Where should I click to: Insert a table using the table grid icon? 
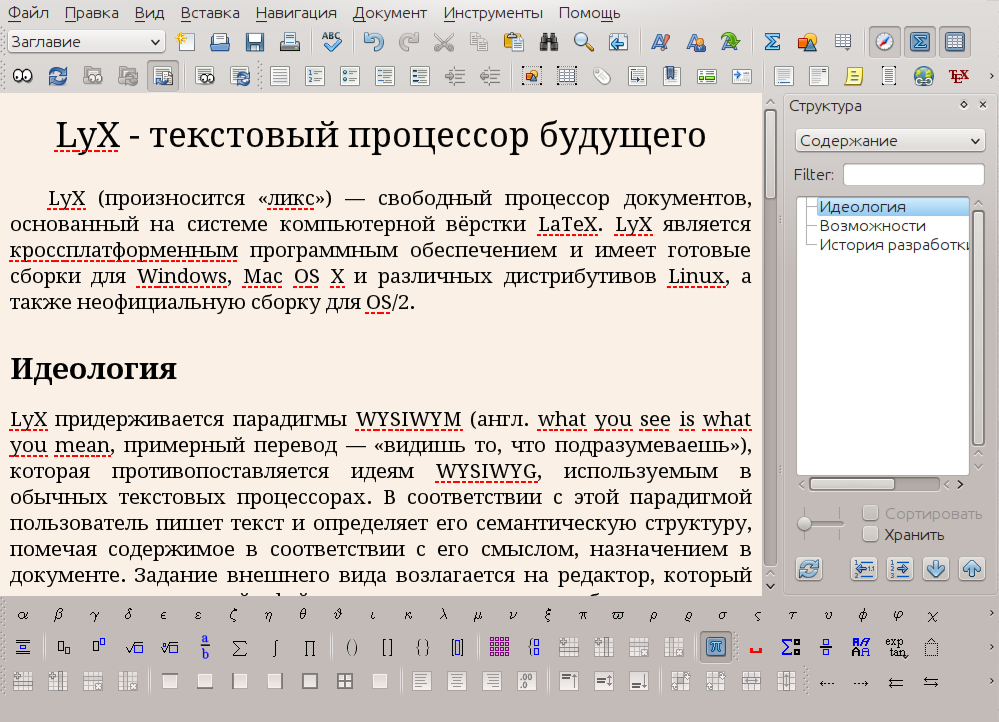point(843,43)
